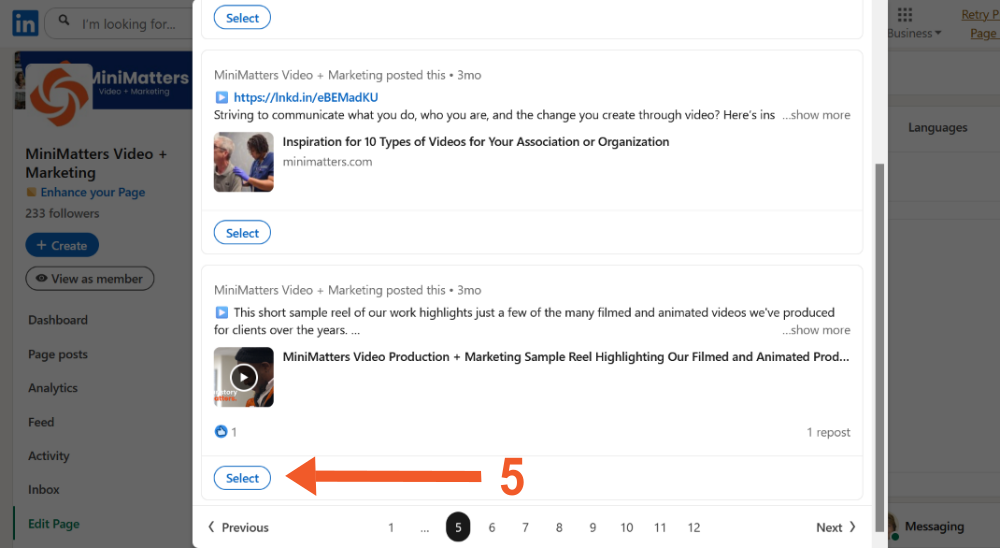Click the Select button in the topmost card
This screenshot has width=1000, height=548.
pyautogui.click(x=242, y=18)
